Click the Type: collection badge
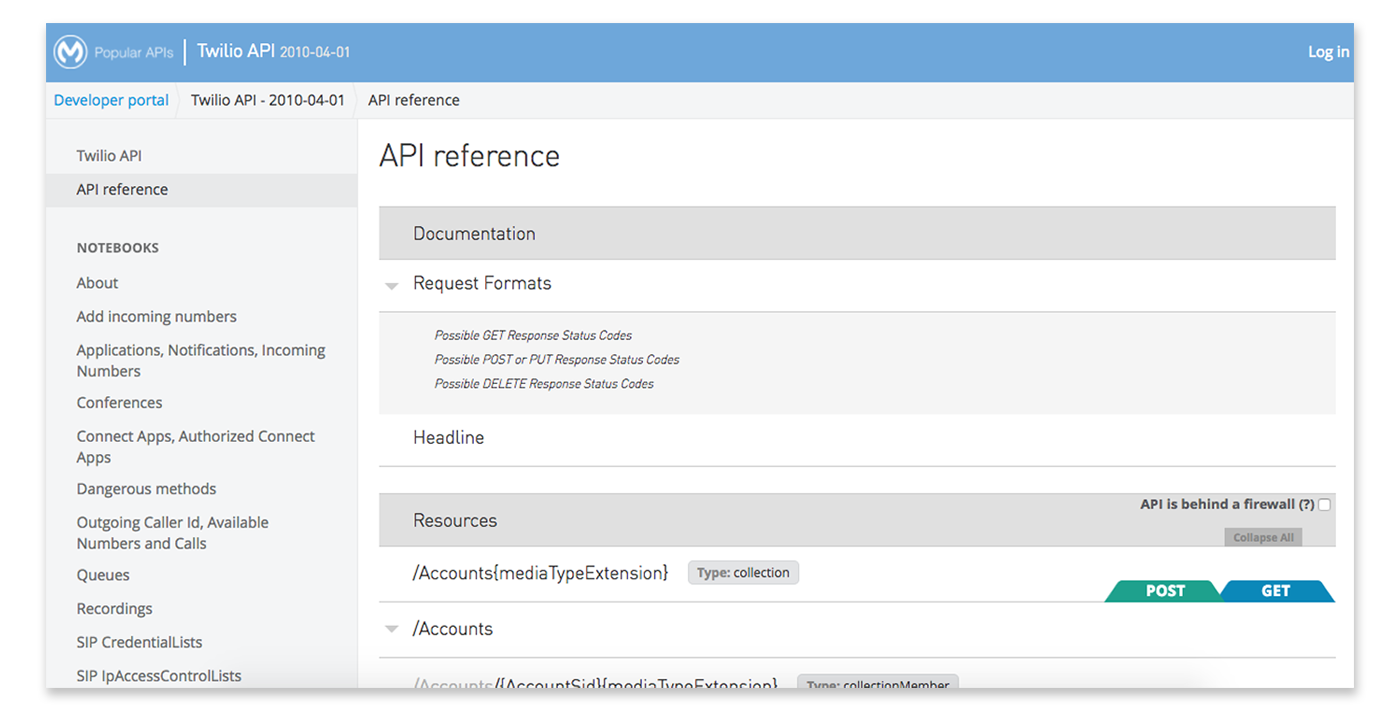The image size is (1400, 711). click(x=743, y=572)
